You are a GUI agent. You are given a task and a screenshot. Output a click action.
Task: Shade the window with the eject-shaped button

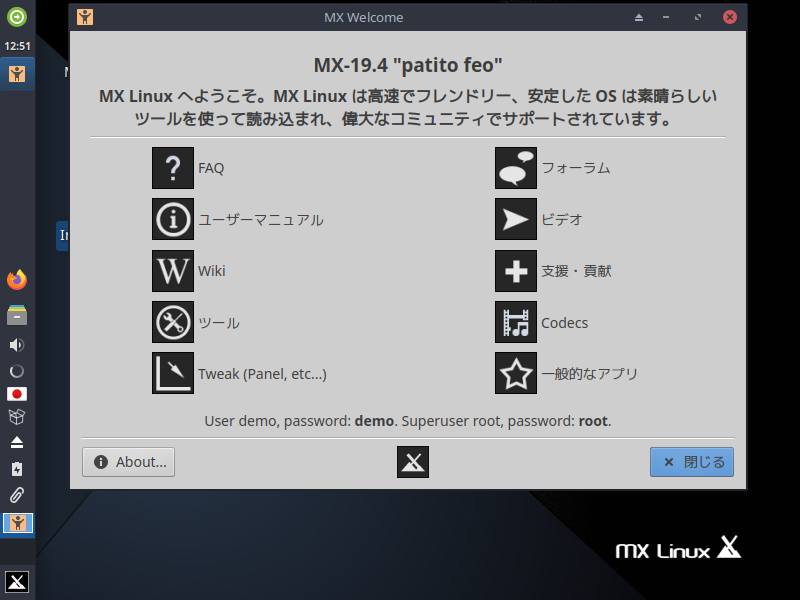click(x=639, y=17)
